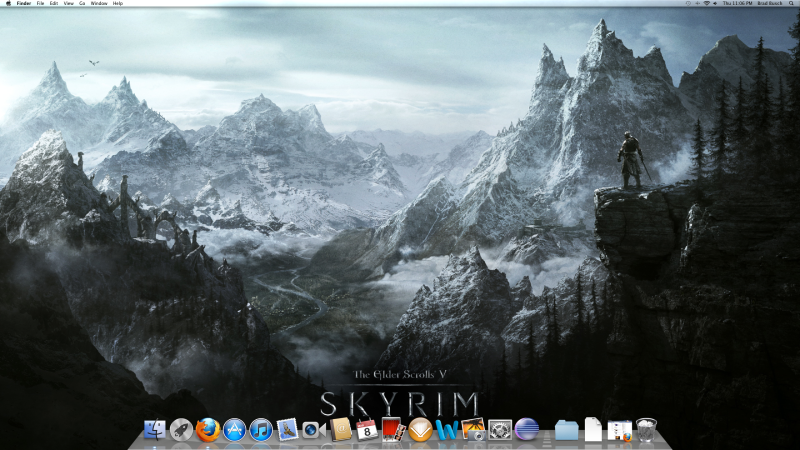Launch Launchpad rocket icon in dock
Screen dimensions: 800x450
point(181,430)
